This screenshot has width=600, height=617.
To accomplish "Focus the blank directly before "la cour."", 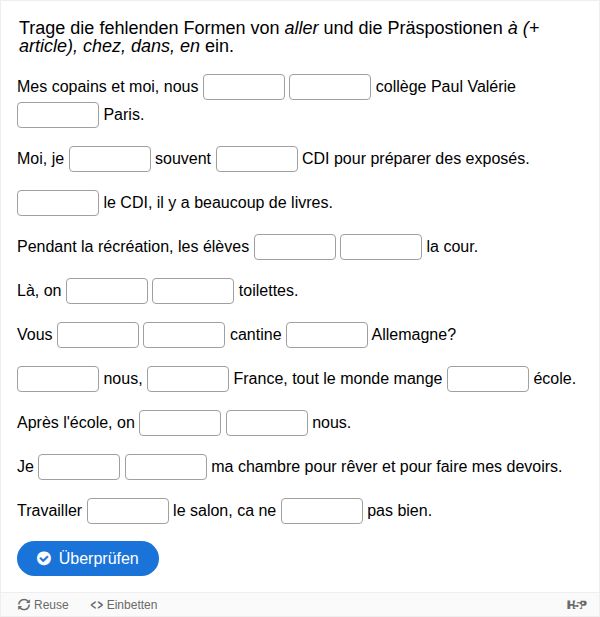I will tap(381, 247).
